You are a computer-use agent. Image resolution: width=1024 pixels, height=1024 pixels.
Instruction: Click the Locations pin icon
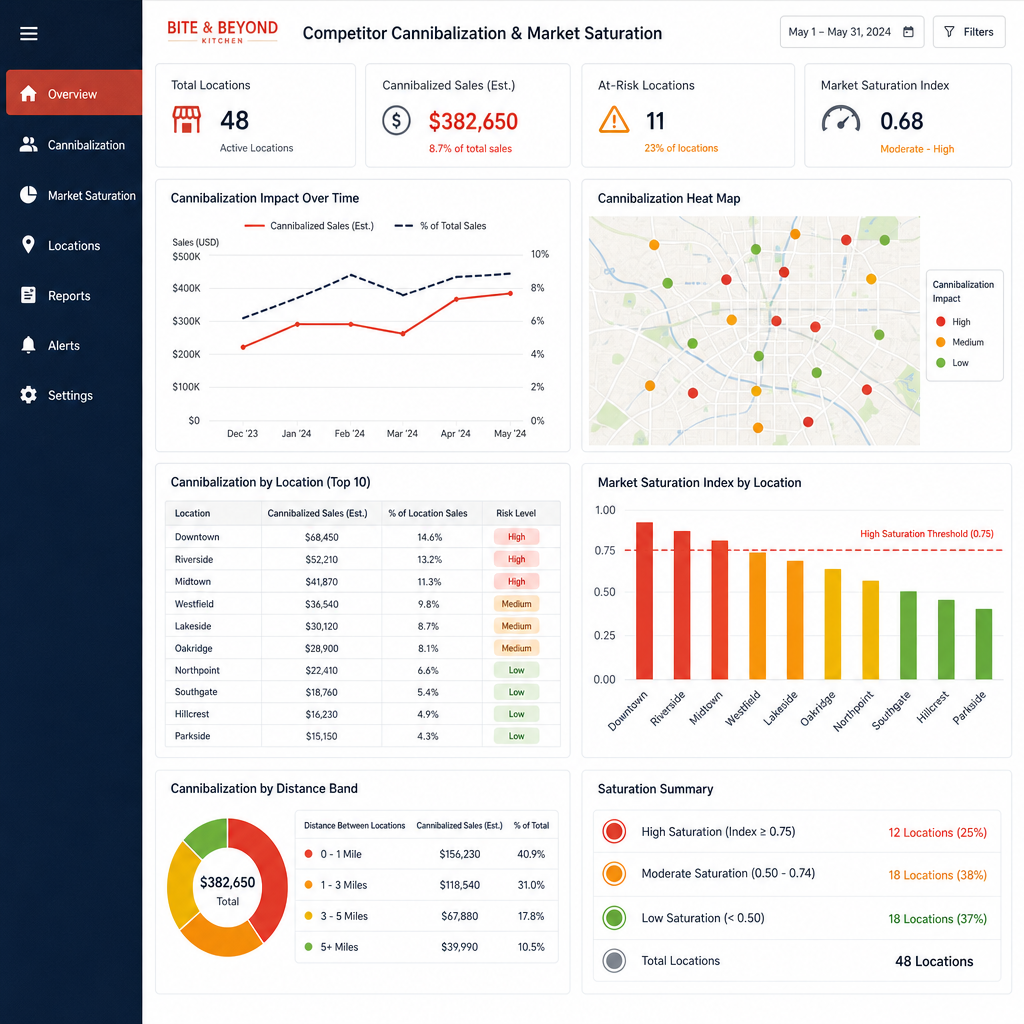click(x=28, y=245)
